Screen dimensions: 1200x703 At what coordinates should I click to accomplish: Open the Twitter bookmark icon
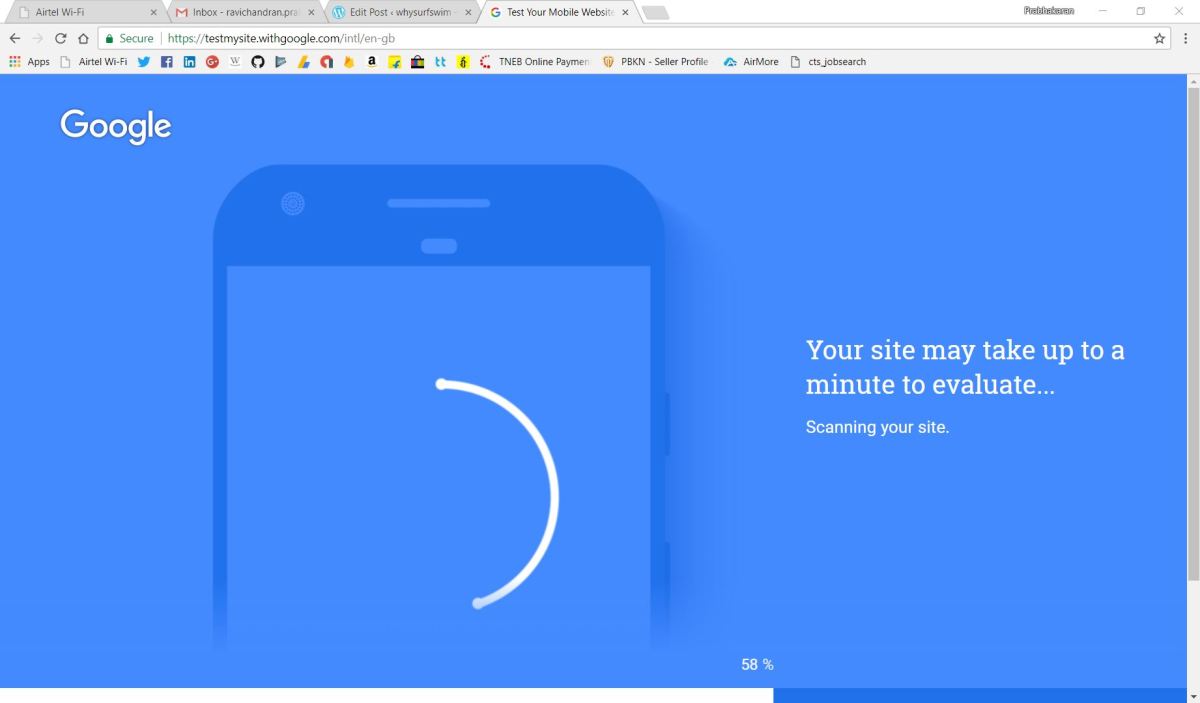144,62
